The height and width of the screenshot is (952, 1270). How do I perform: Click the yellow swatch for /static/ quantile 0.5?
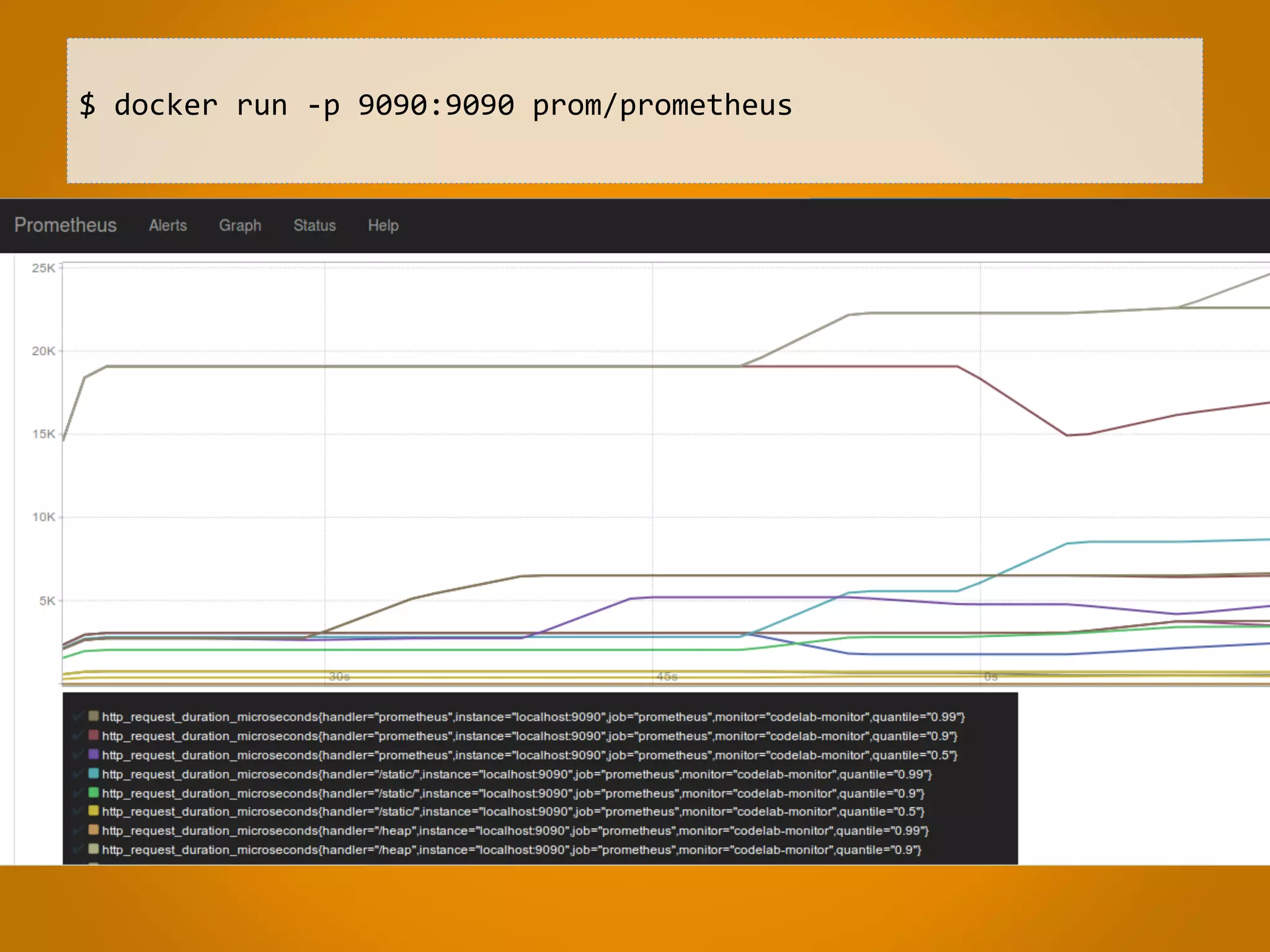point(94,811)
